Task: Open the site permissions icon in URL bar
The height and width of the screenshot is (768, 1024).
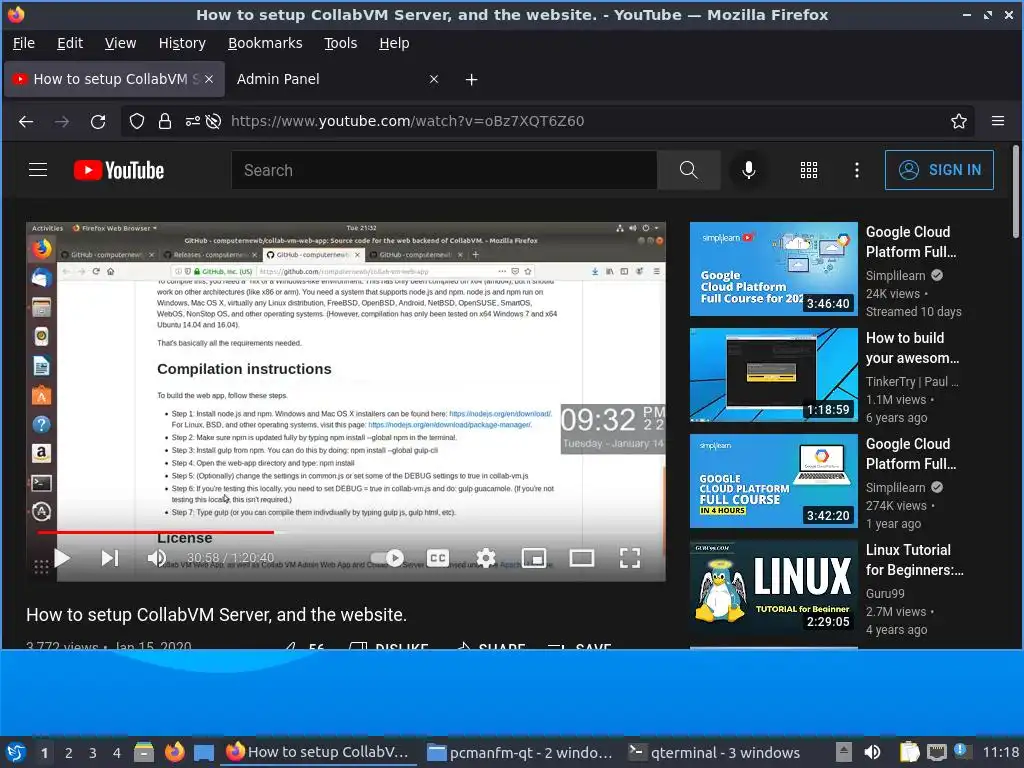Action: pos(193,121)
